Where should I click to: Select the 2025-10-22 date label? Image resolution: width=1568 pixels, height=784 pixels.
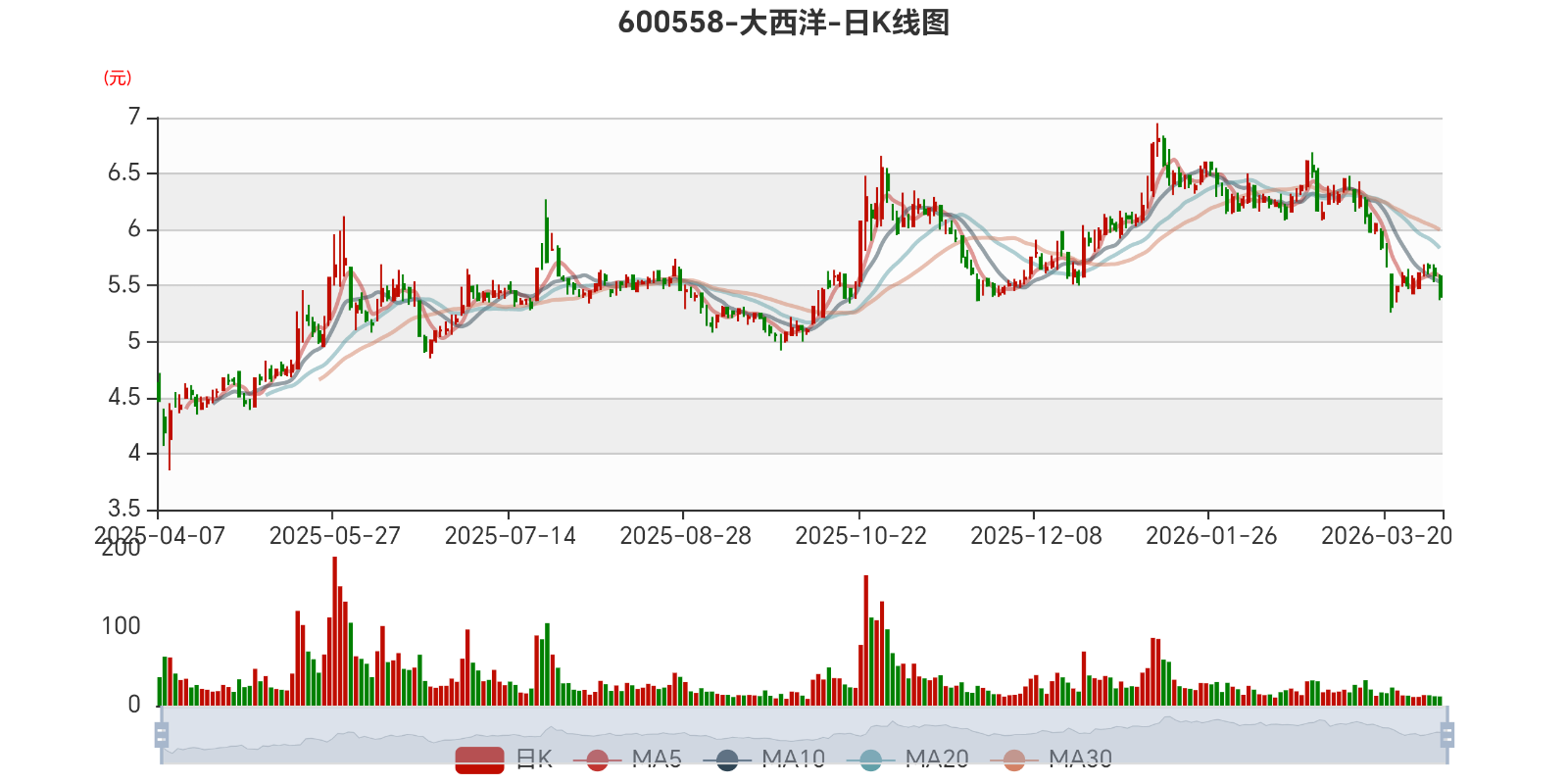(x=861, y=536)
